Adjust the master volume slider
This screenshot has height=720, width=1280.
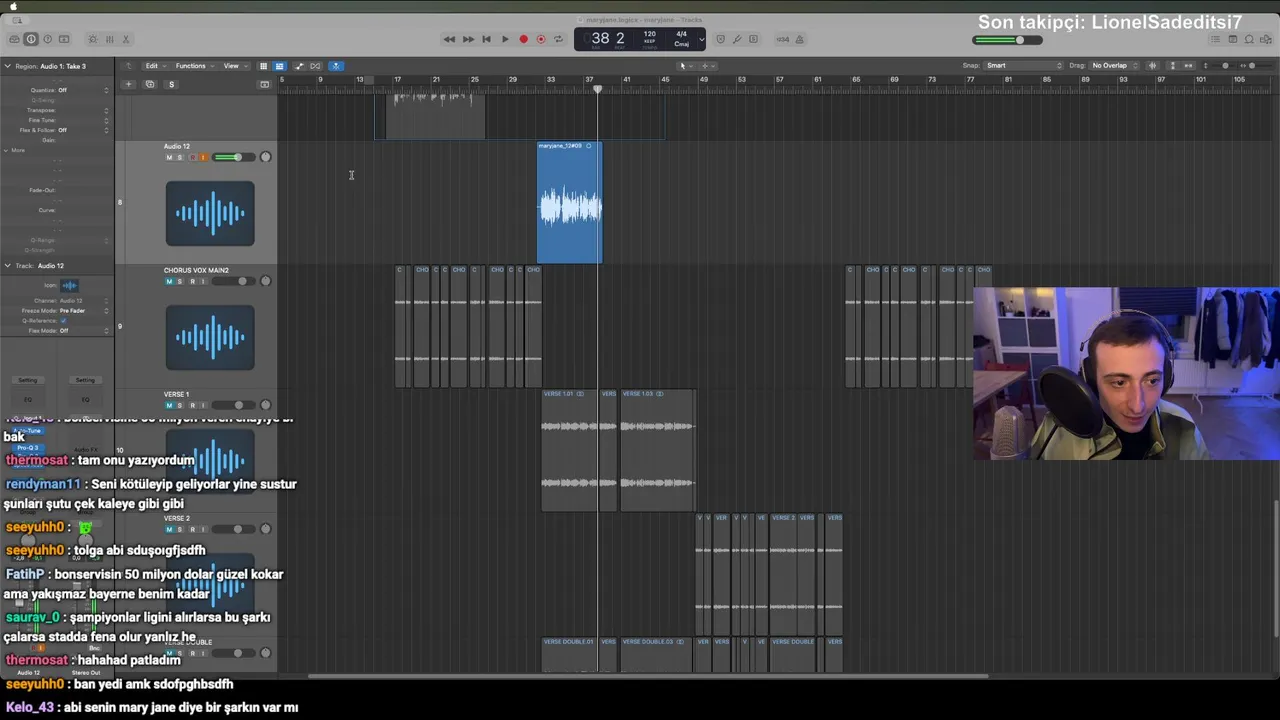pyautogui.click(x=1007, y=40)
